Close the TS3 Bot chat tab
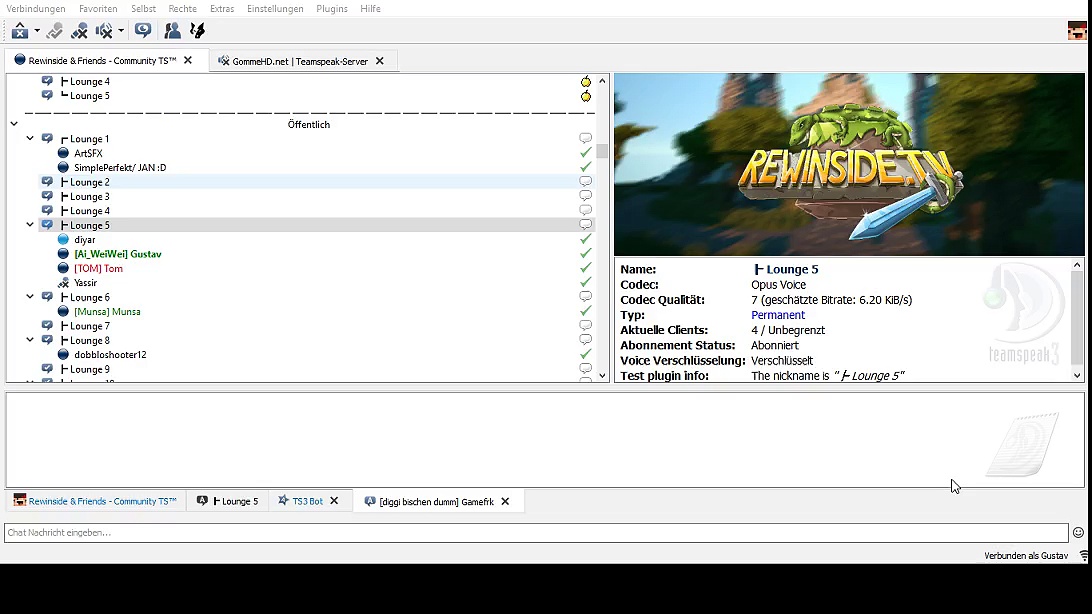1092x614 pixels. pyautogui.click(x=334, y=501)
